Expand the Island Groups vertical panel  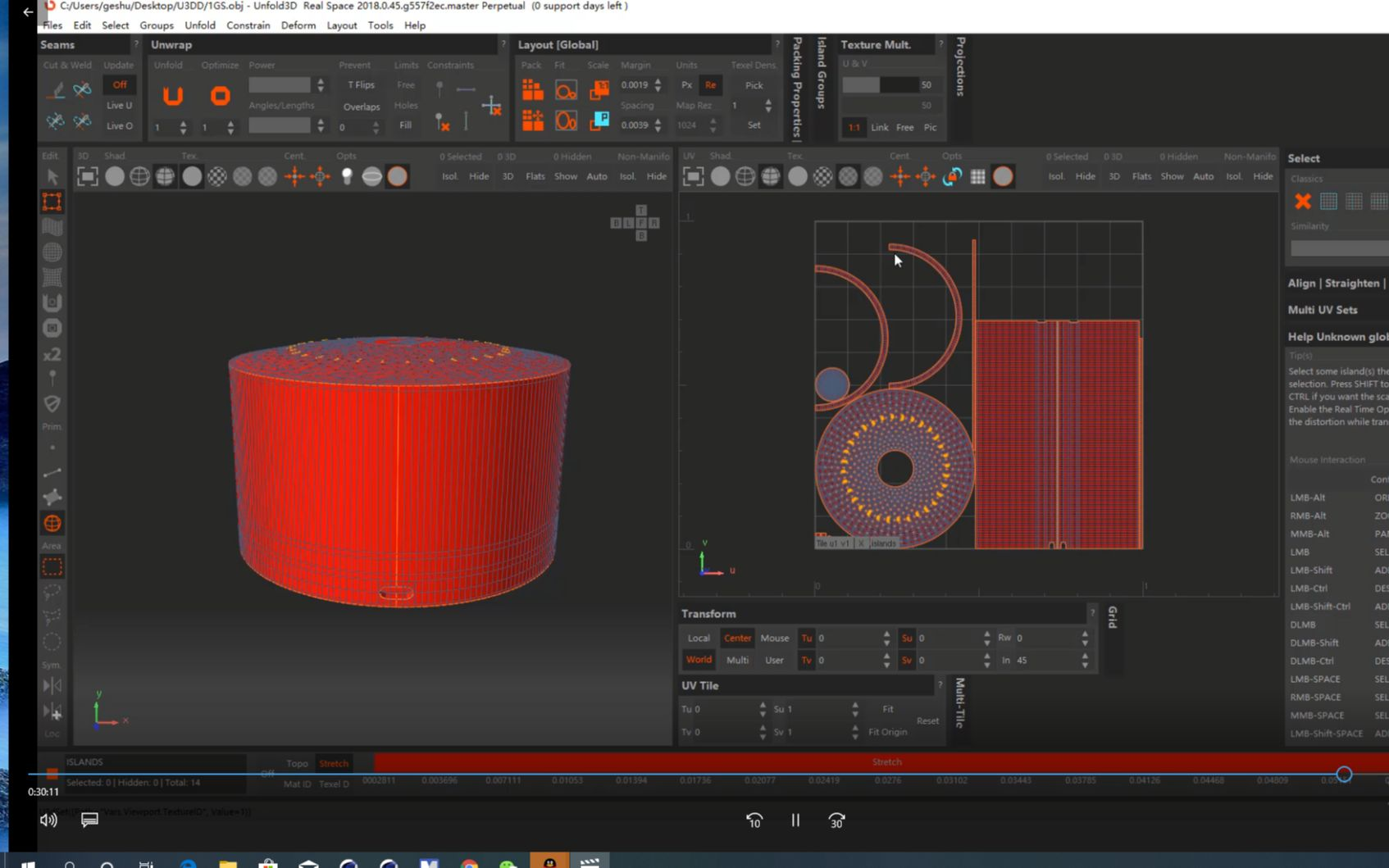[821, 73]
